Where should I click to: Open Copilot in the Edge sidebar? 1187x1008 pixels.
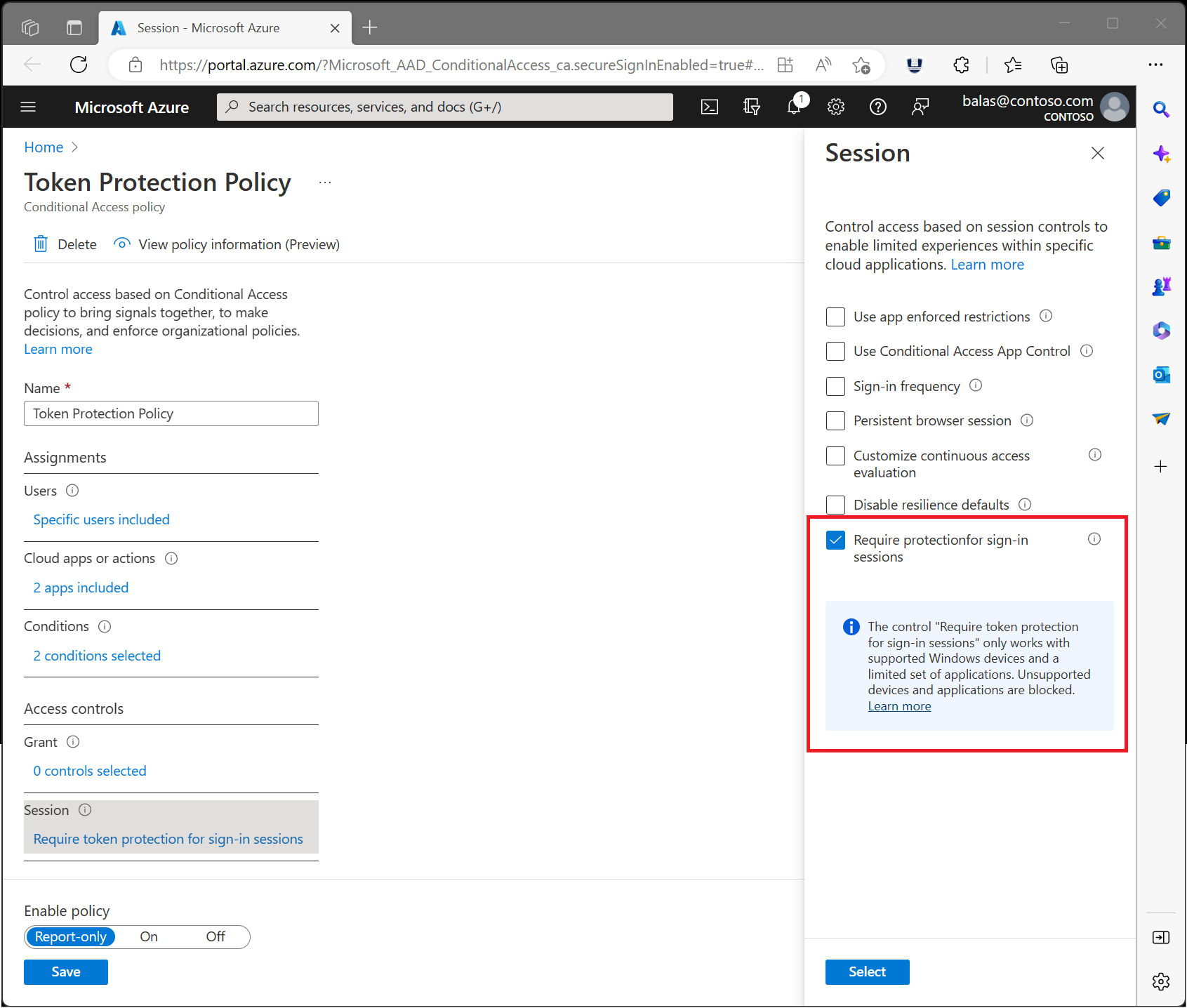pos(1161,153)
